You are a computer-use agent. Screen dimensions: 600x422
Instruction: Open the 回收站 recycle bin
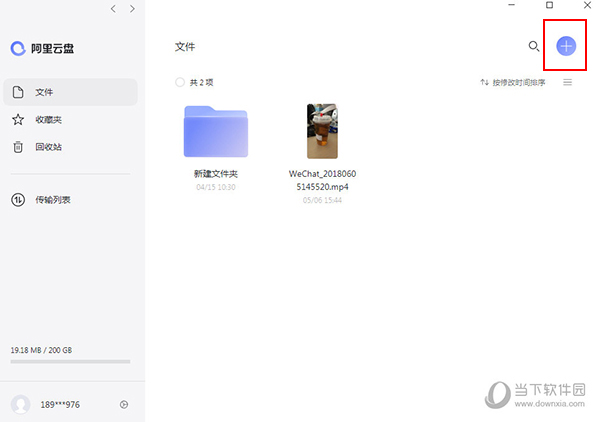coord(49,147)
